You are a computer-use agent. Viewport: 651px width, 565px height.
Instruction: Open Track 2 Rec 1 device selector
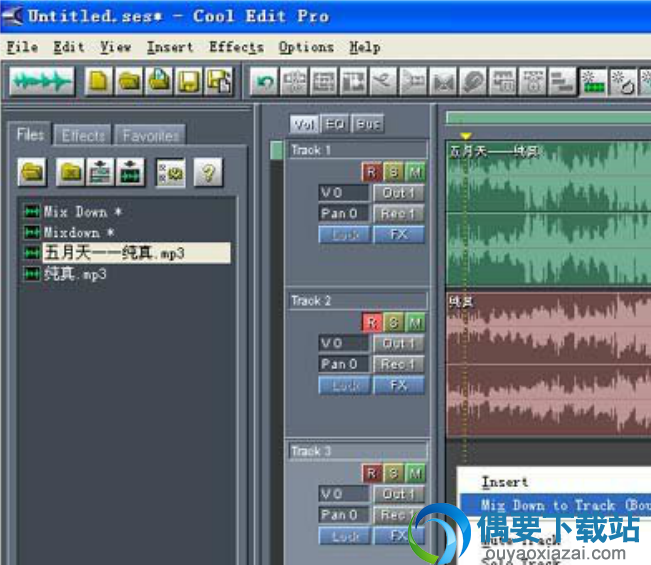coord(399,364)
